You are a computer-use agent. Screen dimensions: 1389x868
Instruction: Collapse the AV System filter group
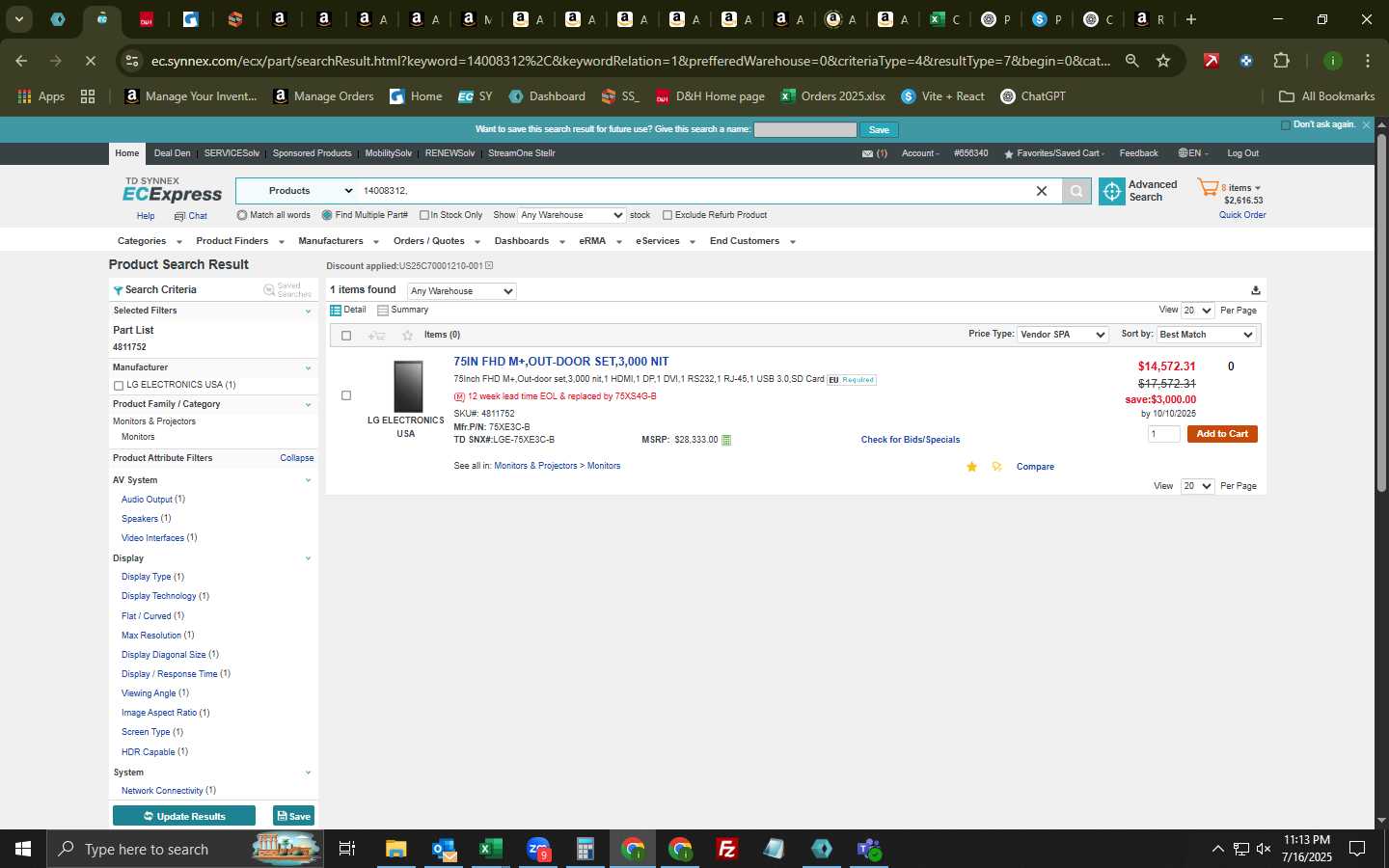click(x=308, y=480)
